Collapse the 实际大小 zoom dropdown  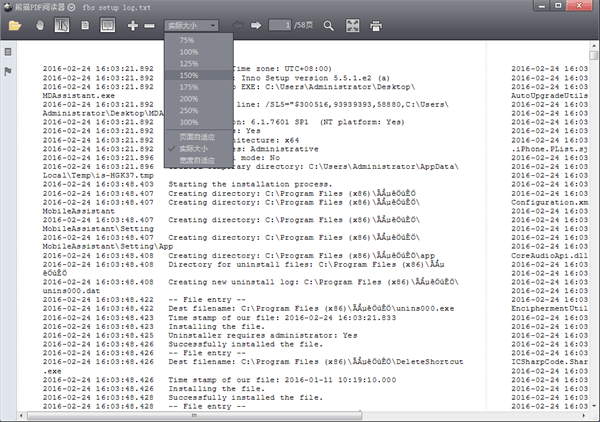tap(200, 24)
